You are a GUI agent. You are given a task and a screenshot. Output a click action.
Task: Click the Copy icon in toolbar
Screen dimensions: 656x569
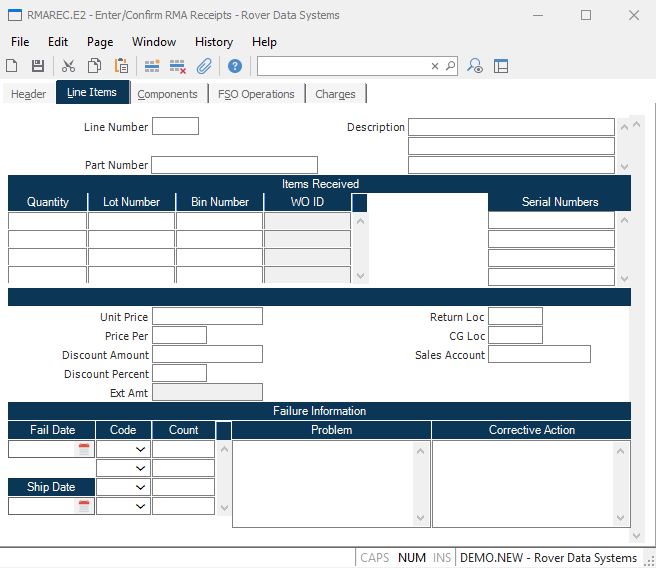(94, 66)
